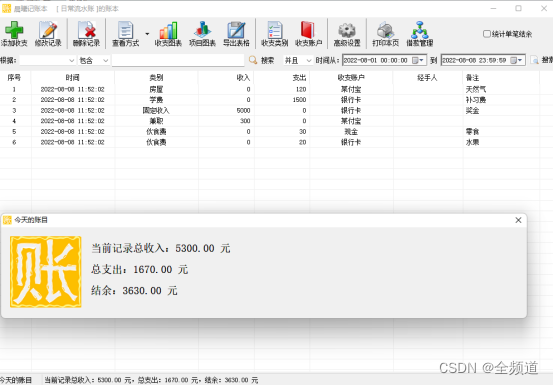Open the start date calendar dropdown
Screen dimensions: 554x385
point(418,60)
